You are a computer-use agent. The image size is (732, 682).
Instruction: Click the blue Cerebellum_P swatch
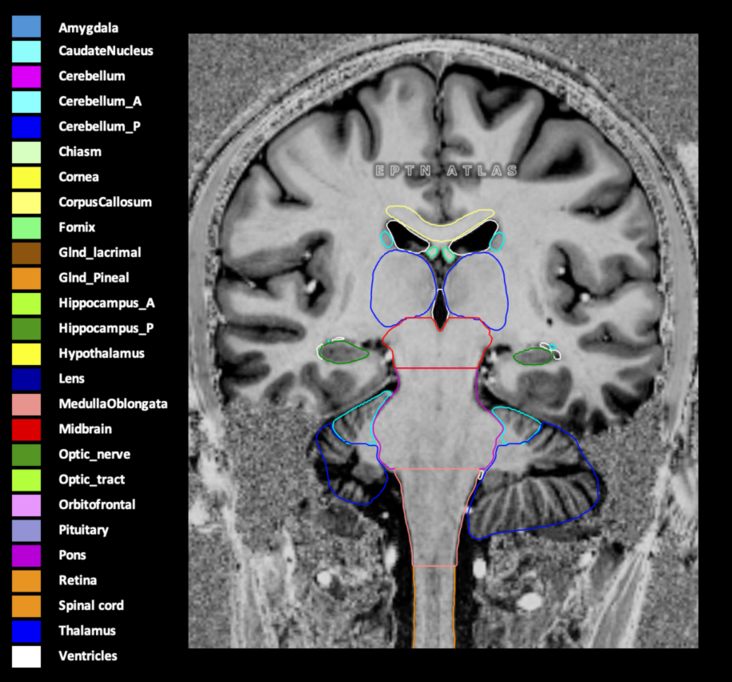coord(26,127)
